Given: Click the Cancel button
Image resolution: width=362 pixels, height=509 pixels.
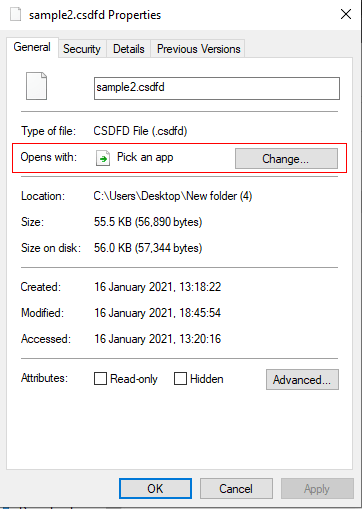Looking at the screenshot, I should pos(236,489).
